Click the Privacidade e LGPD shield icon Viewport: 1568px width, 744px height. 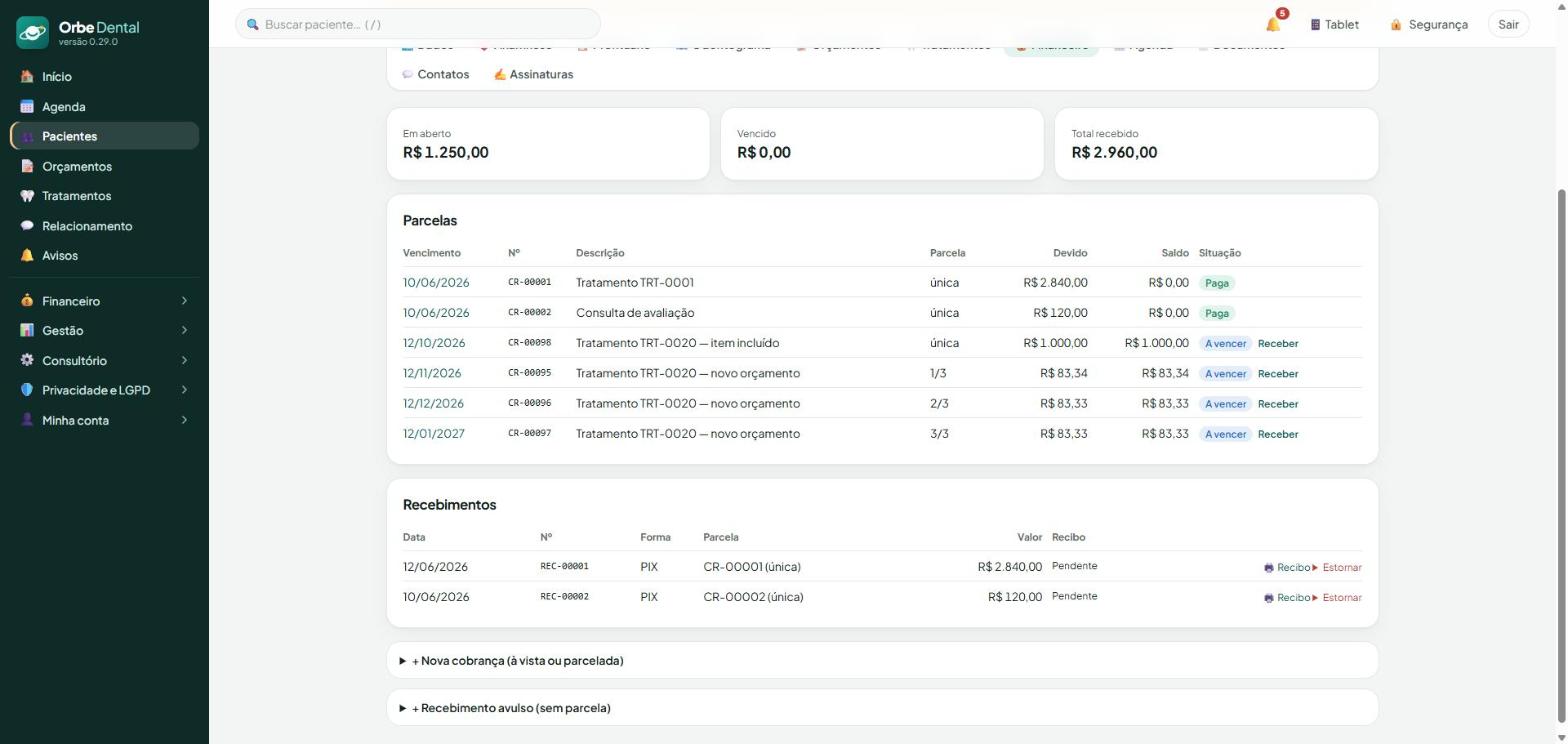[27, 390]
